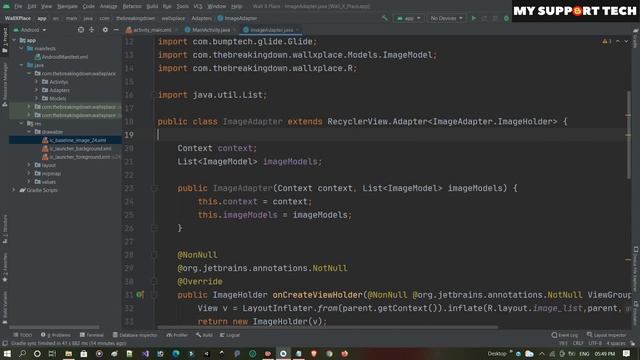This screenshot has width=640, height=360.
Task: Expand the values folder
Action: [29, 182]
